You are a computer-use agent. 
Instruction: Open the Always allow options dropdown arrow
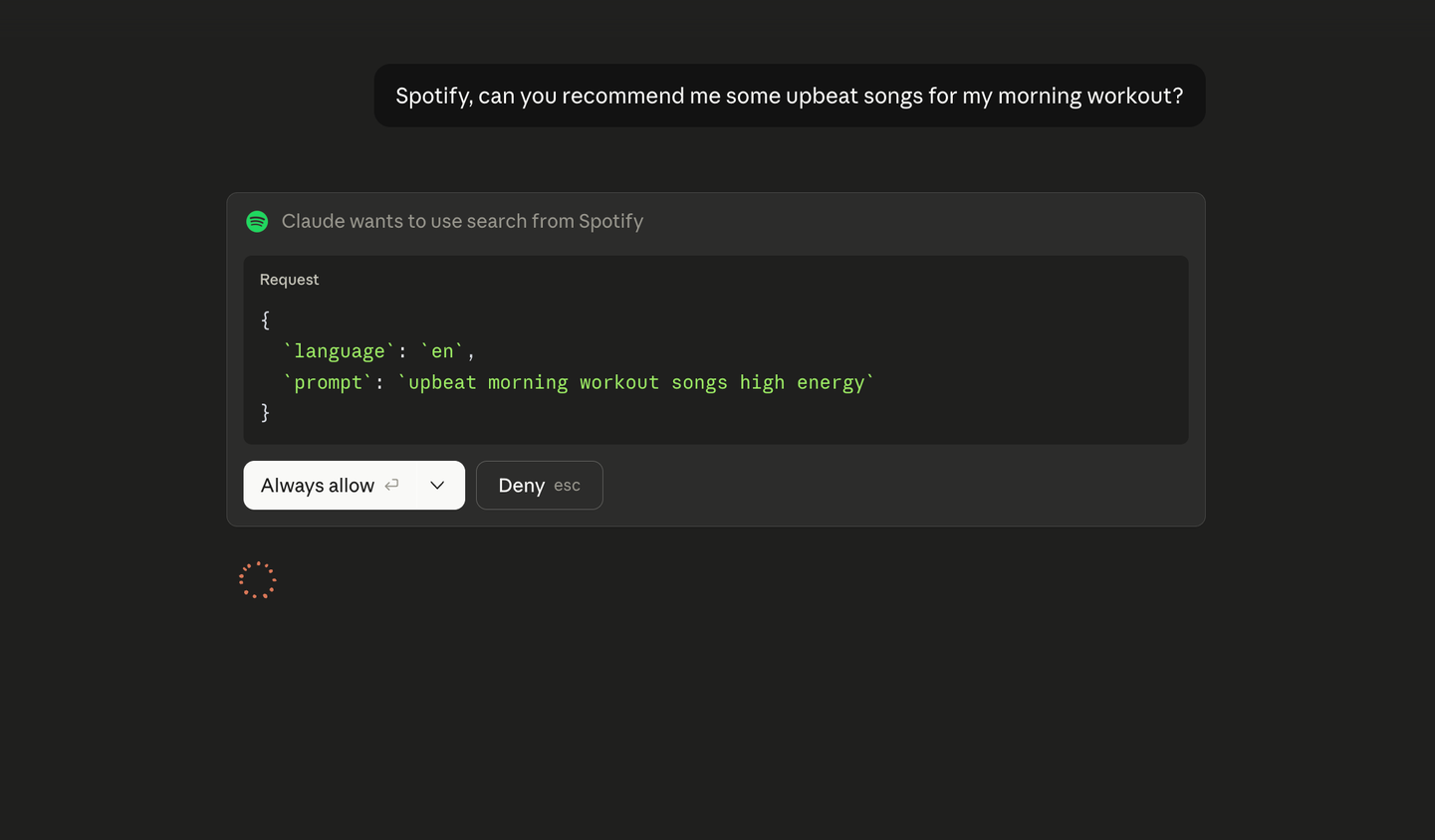pyautogui.click(x=437, y=485)
